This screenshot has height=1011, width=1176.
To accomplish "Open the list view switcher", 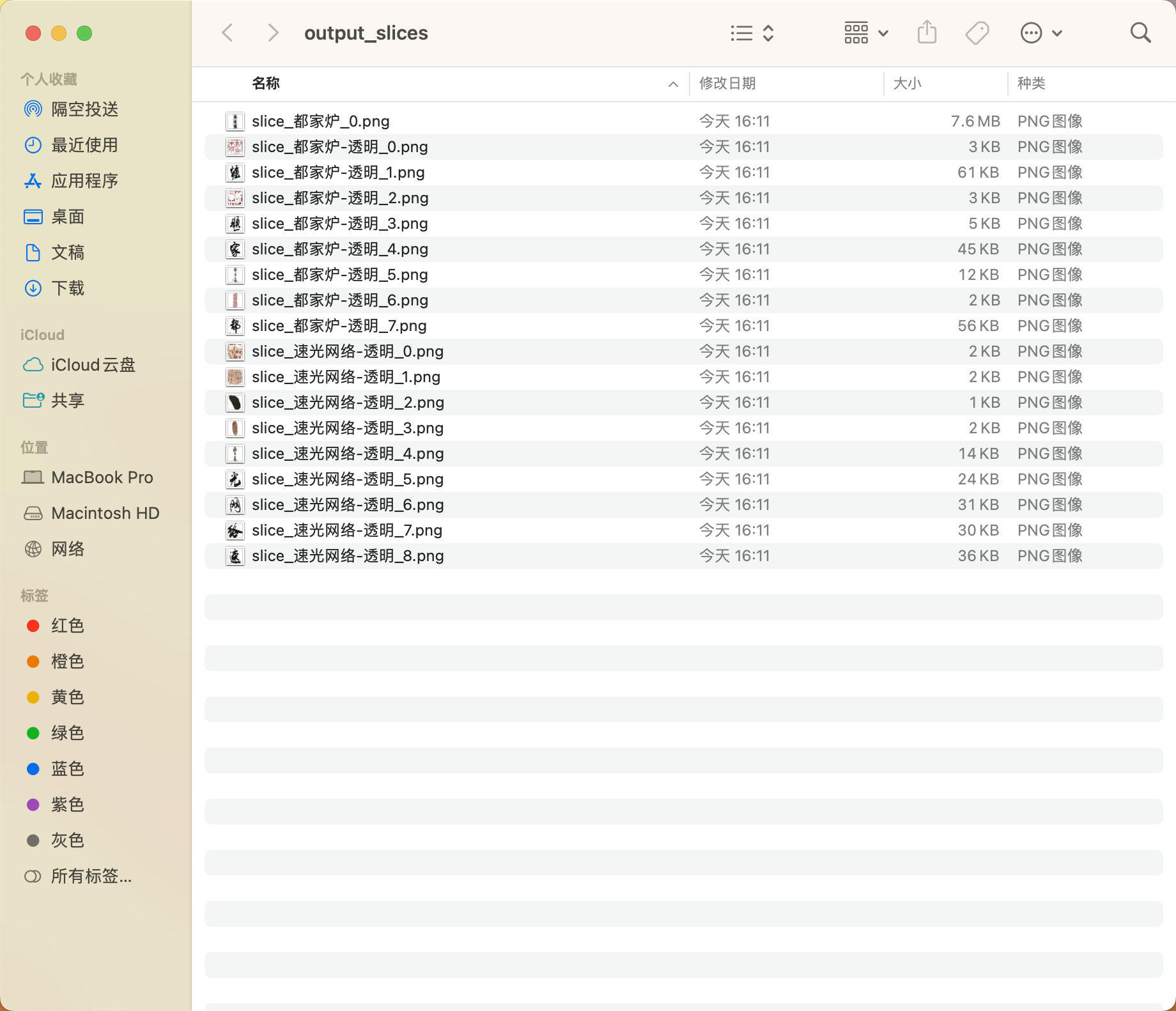I will coord(752,33).
